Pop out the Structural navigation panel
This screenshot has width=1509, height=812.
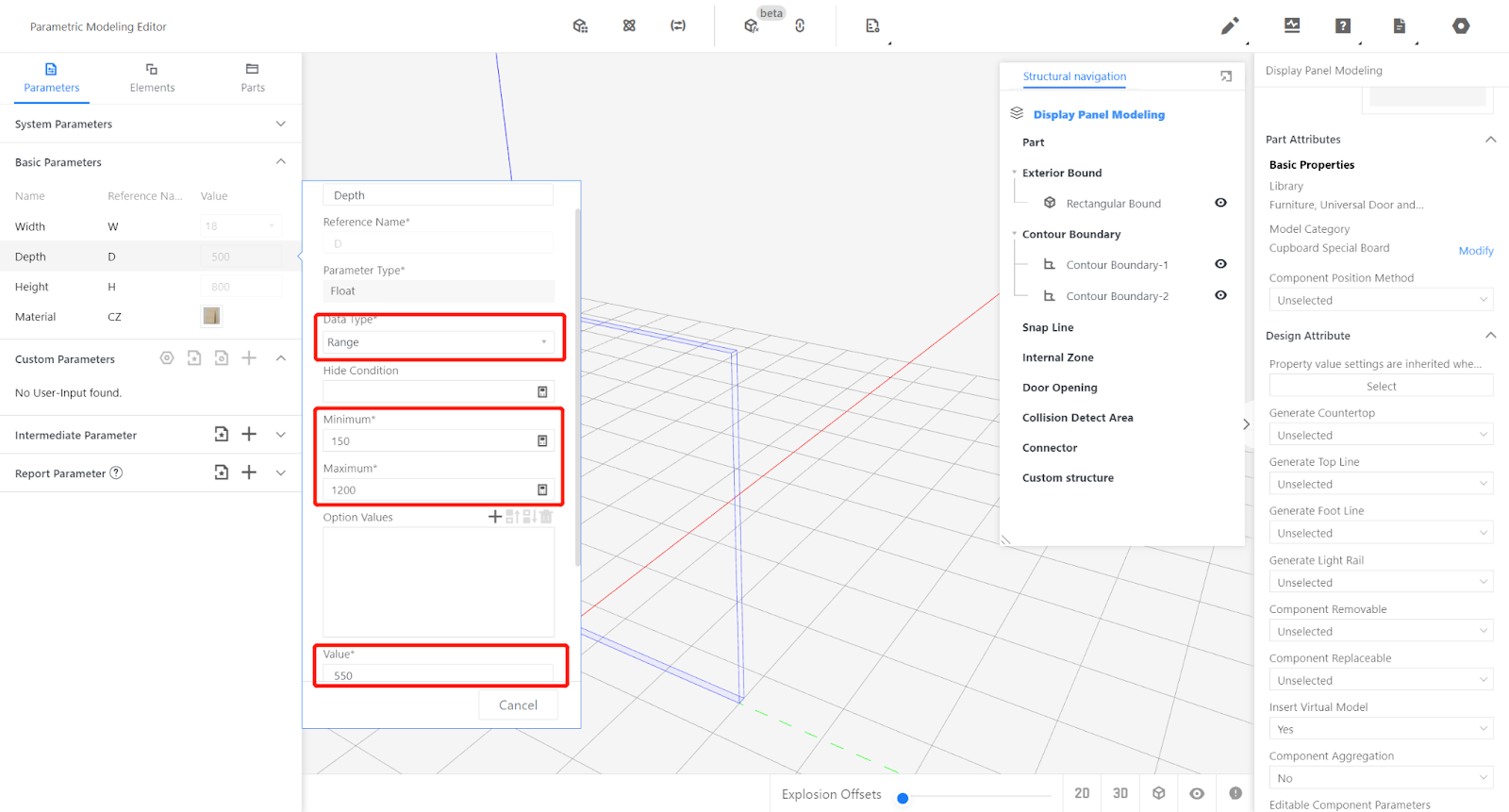[1226, 76]
